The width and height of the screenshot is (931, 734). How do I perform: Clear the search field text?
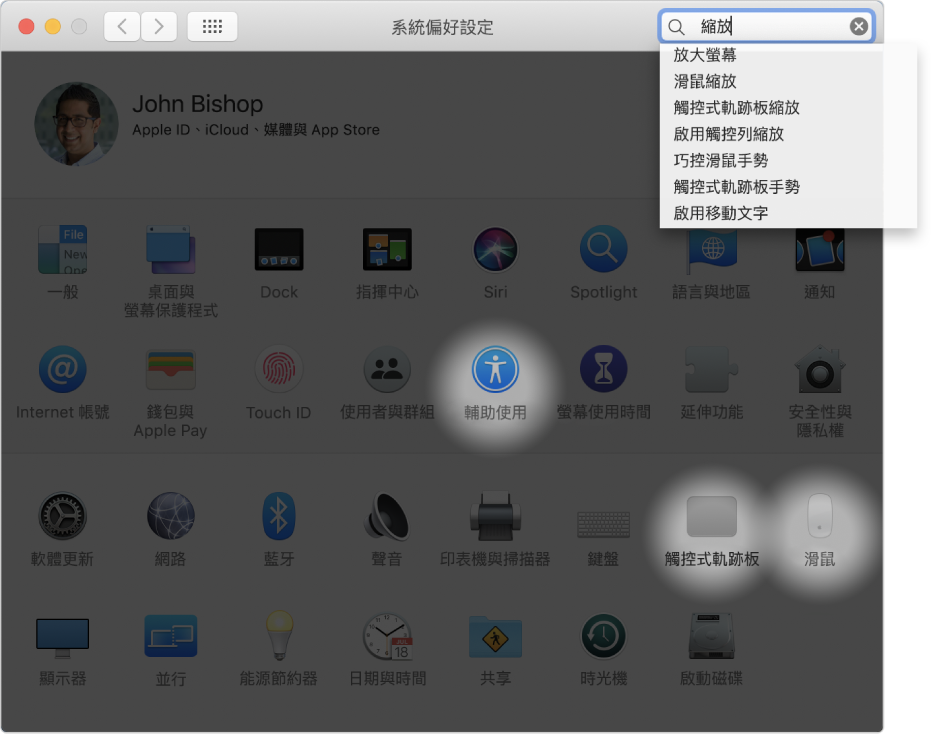pyautogui.click(x=859, y=26)
